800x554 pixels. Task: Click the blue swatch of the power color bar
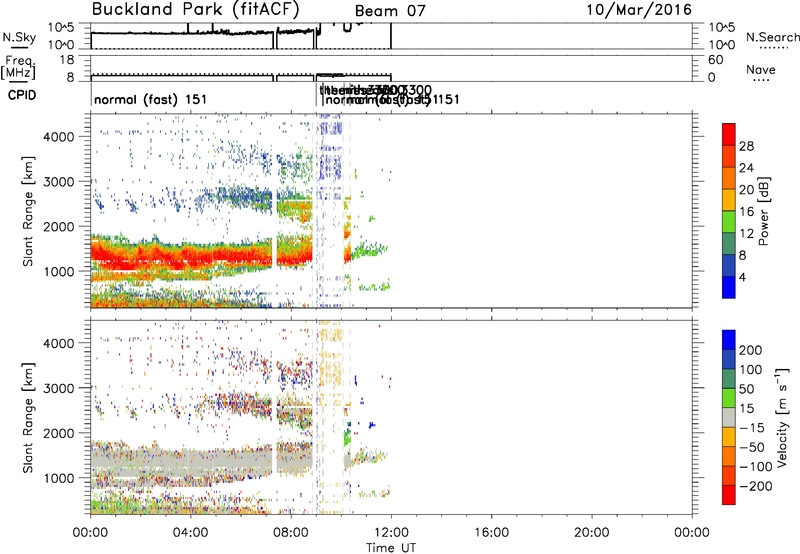[x=729, y=287]
